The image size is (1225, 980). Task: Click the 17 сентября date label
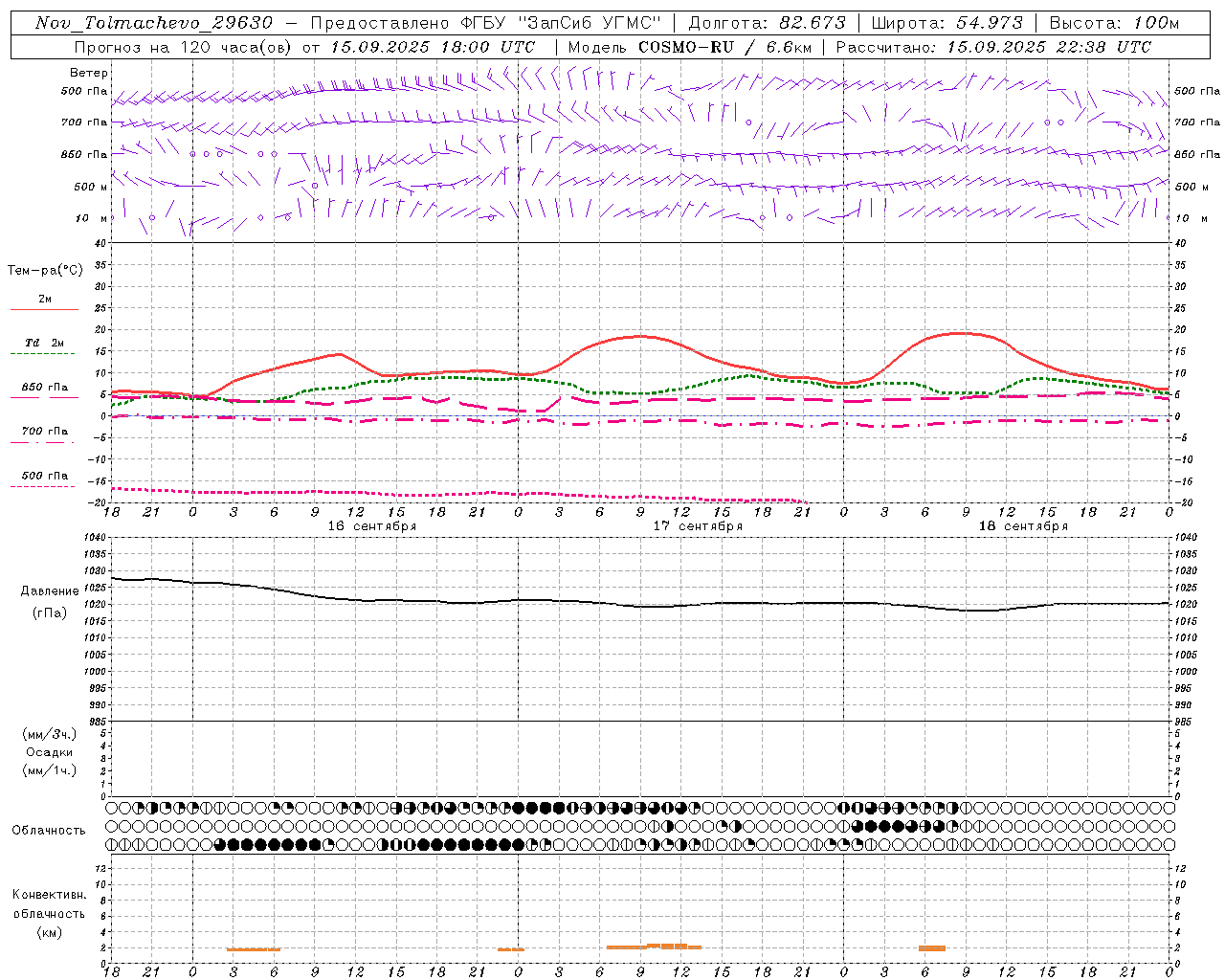coord(698,526)
